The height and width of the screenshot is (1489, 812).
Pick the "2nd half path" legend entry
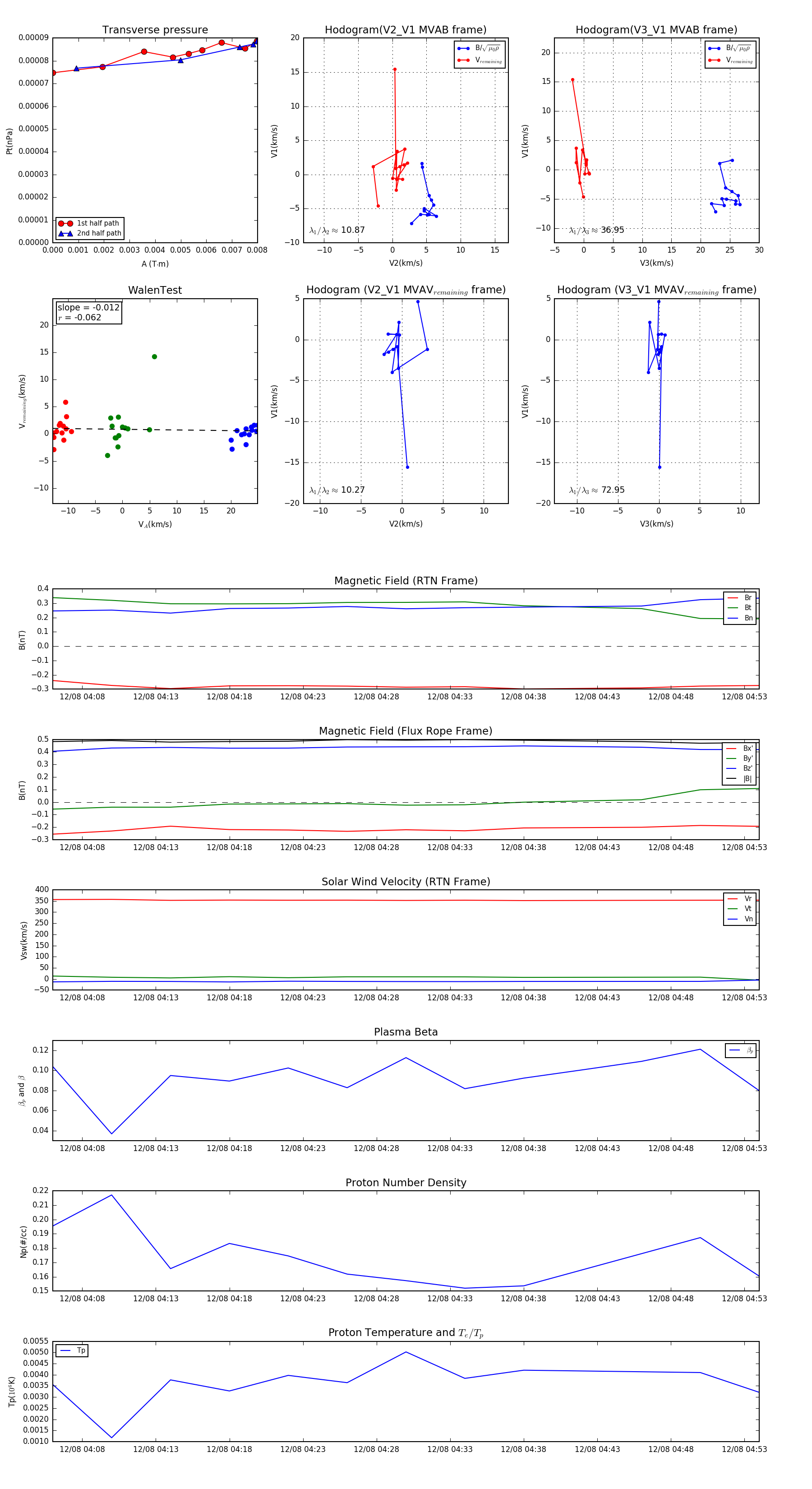(x=90, y=234)
